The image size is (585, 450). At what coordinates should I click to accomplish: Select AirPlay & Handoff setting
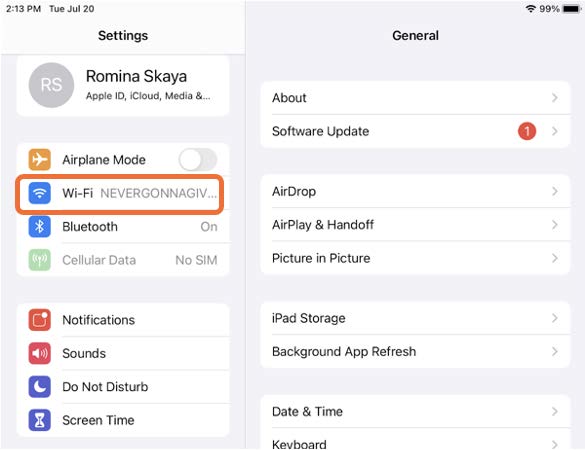(415, 225)
